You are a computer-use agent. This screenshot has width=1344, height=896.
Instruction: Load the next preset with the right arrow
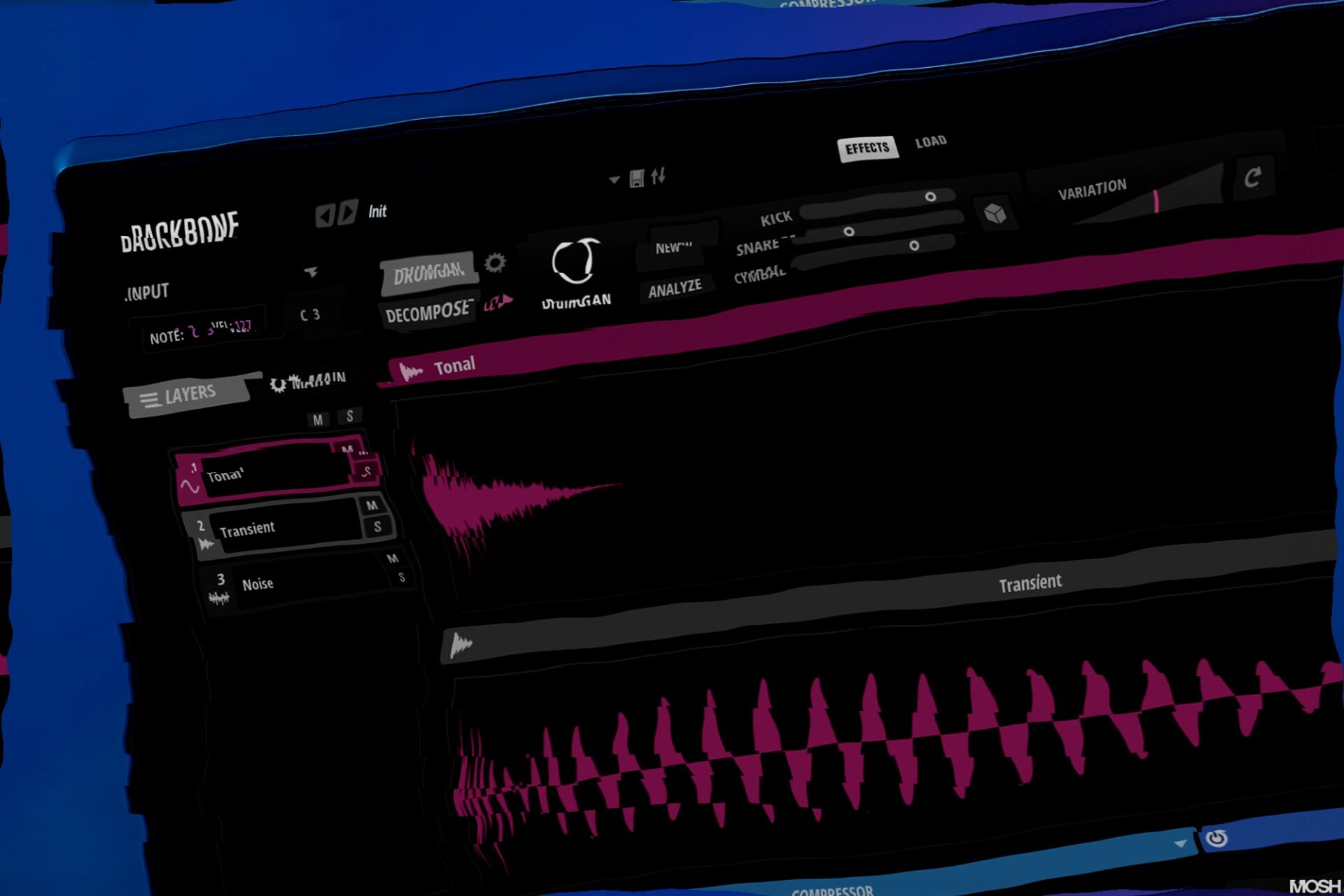[348, 212]
